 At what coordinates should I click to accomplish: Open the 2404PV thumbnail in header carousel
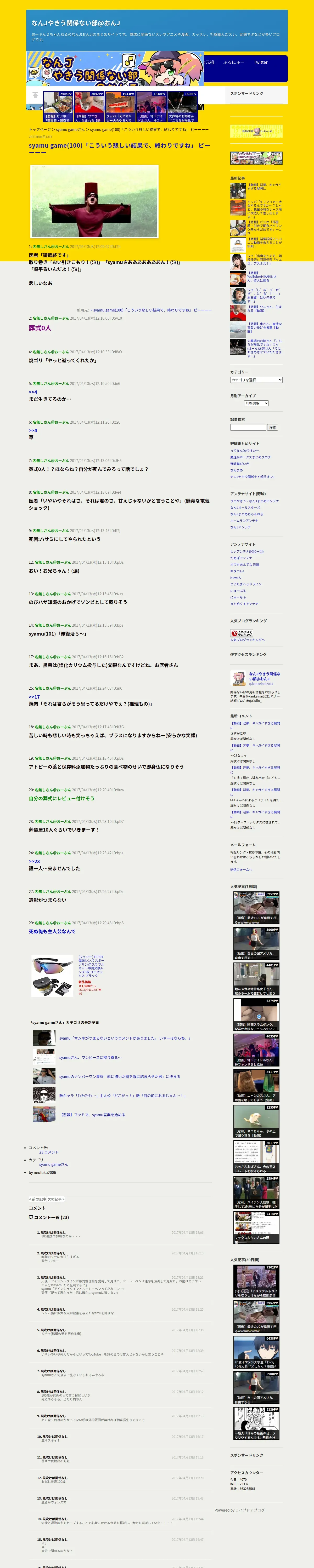(x=57, y=107)
